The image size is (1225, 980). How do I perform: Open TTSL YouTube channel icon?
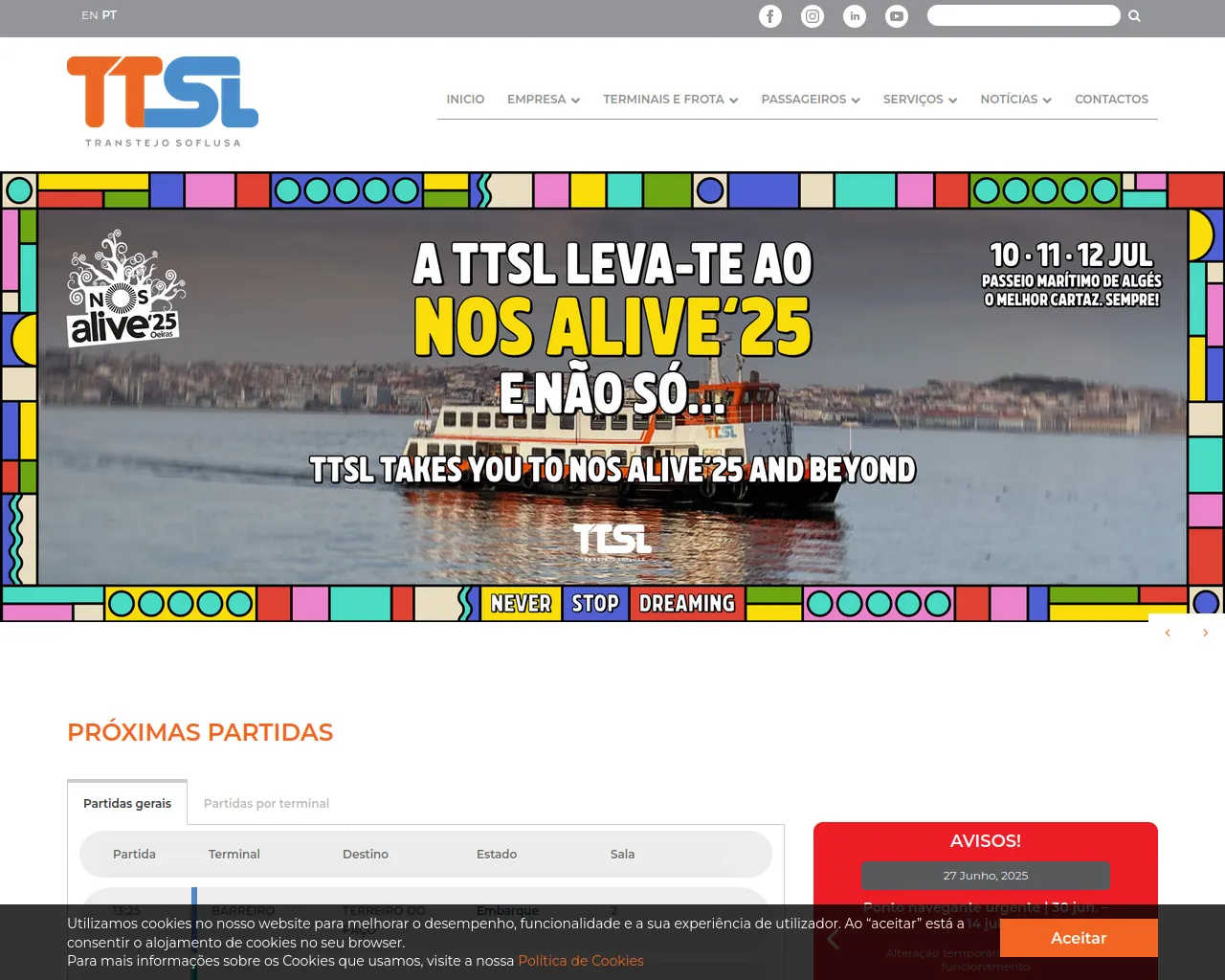point(897,16)
